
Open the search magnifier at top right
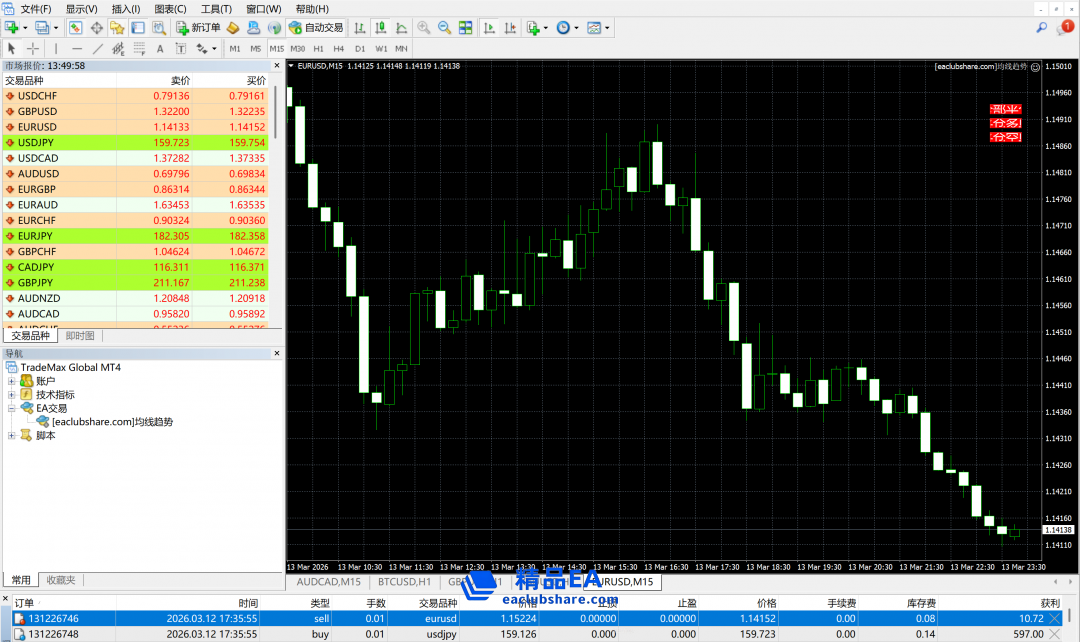tap(1042, 28)
